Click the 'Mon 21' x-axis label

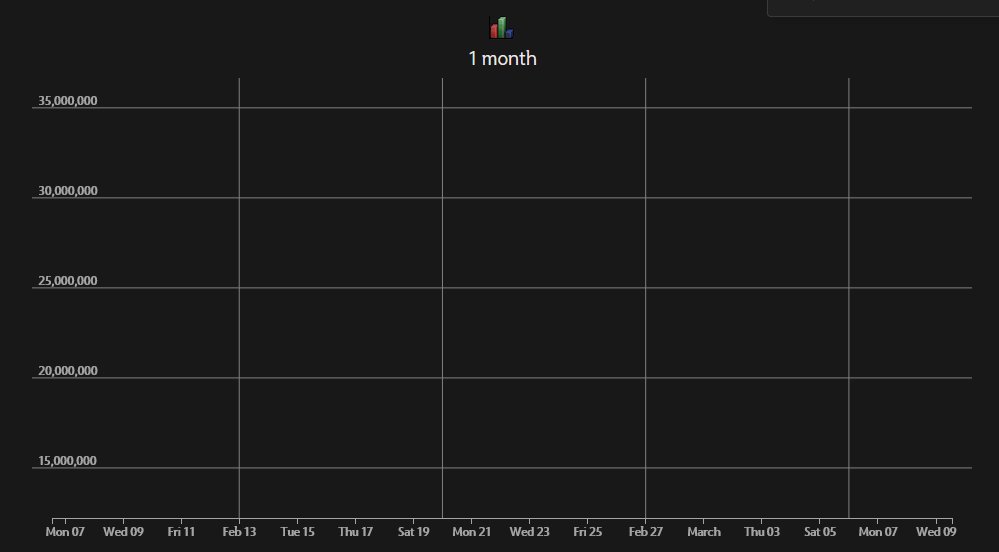click(471, 532)
